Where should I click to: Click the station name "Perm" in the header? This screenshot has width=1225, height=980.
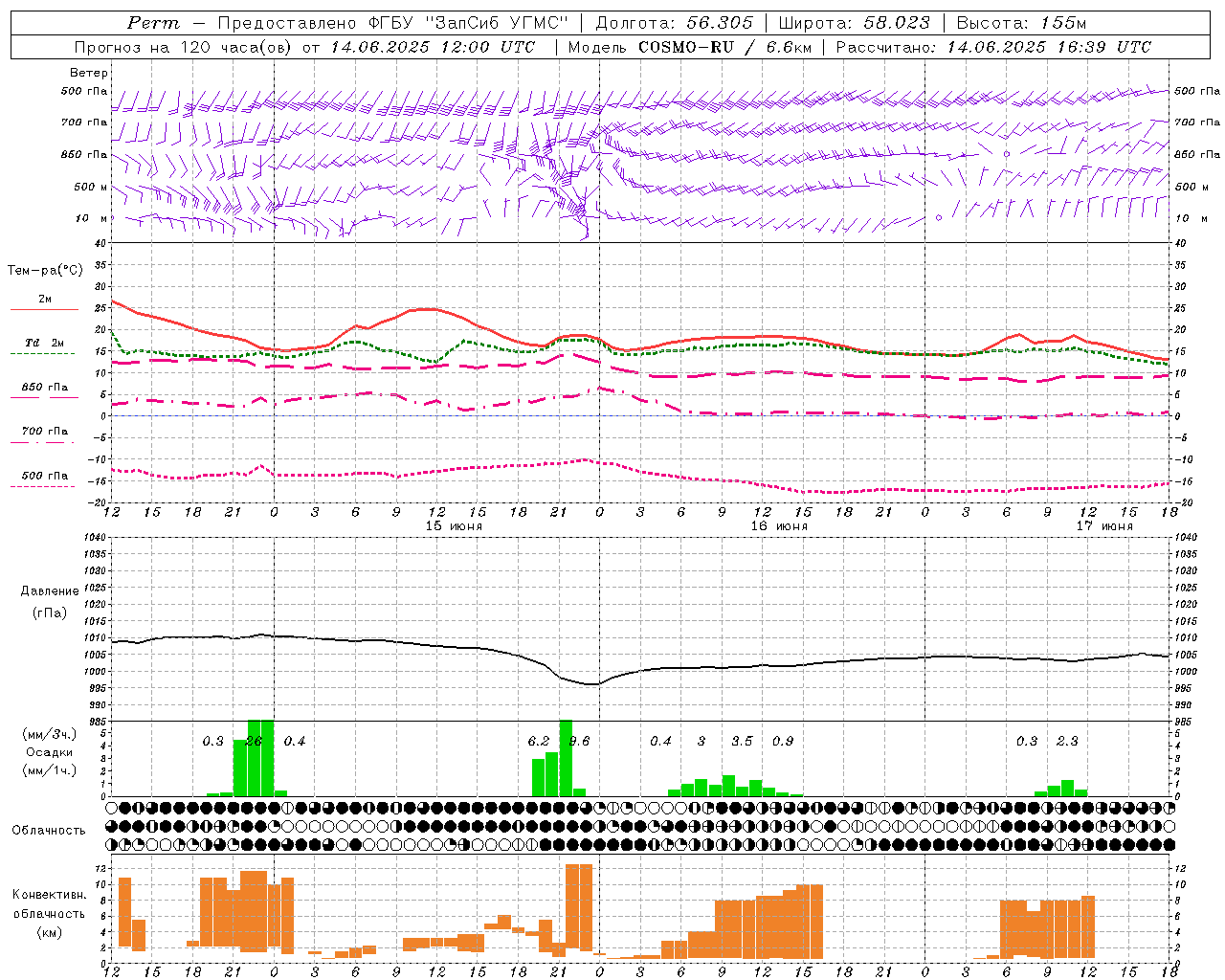(152, 23)
